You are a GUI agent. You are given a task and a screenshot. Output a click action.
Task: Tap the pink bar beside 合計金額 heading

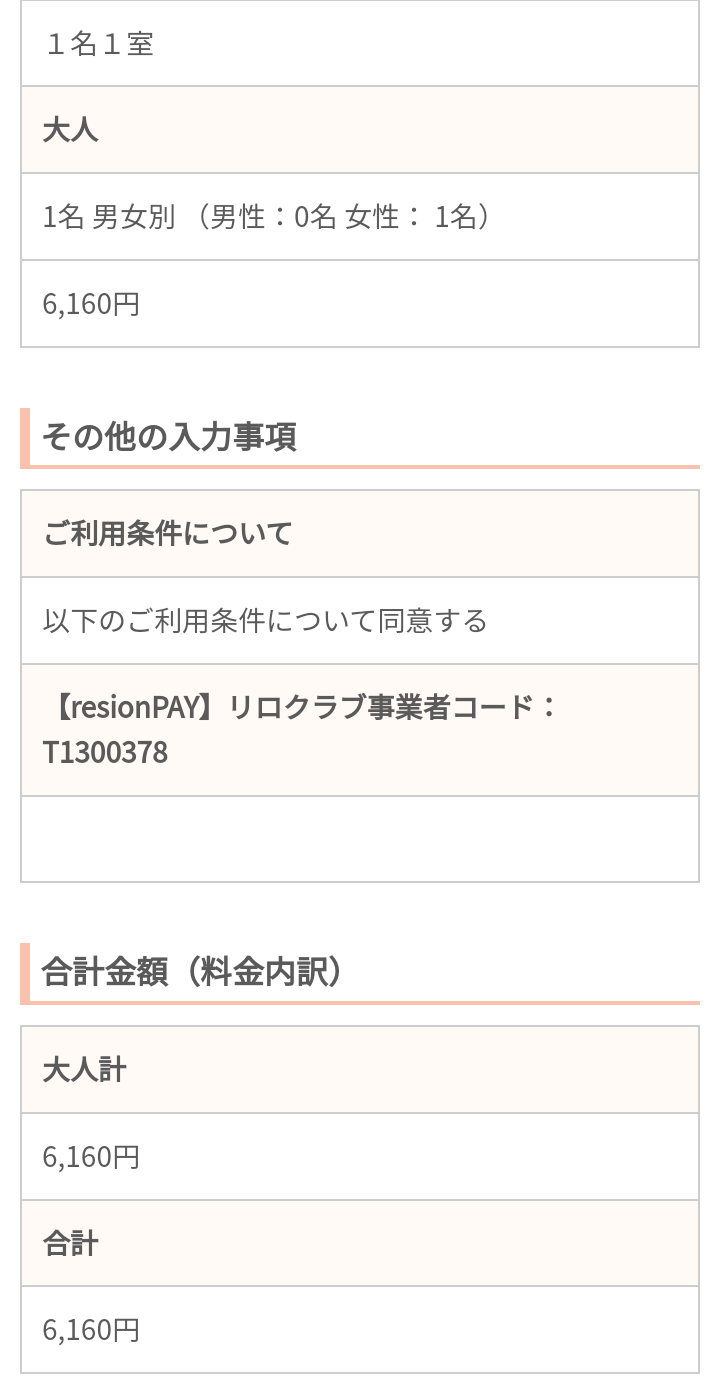[x=25, y=972]
